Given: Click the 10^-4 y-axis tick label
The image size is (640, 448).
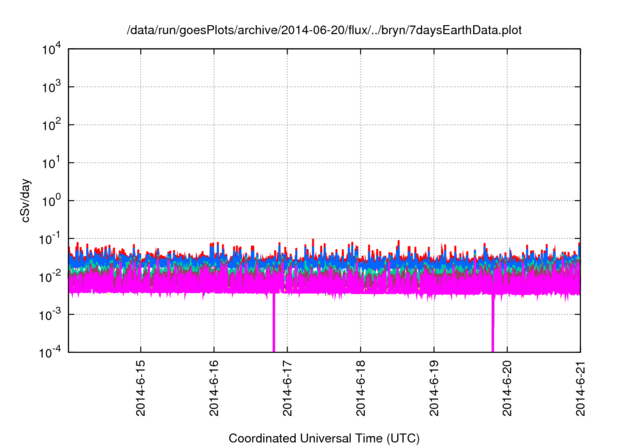Looking at the screenshot, I should pos(49,353).
